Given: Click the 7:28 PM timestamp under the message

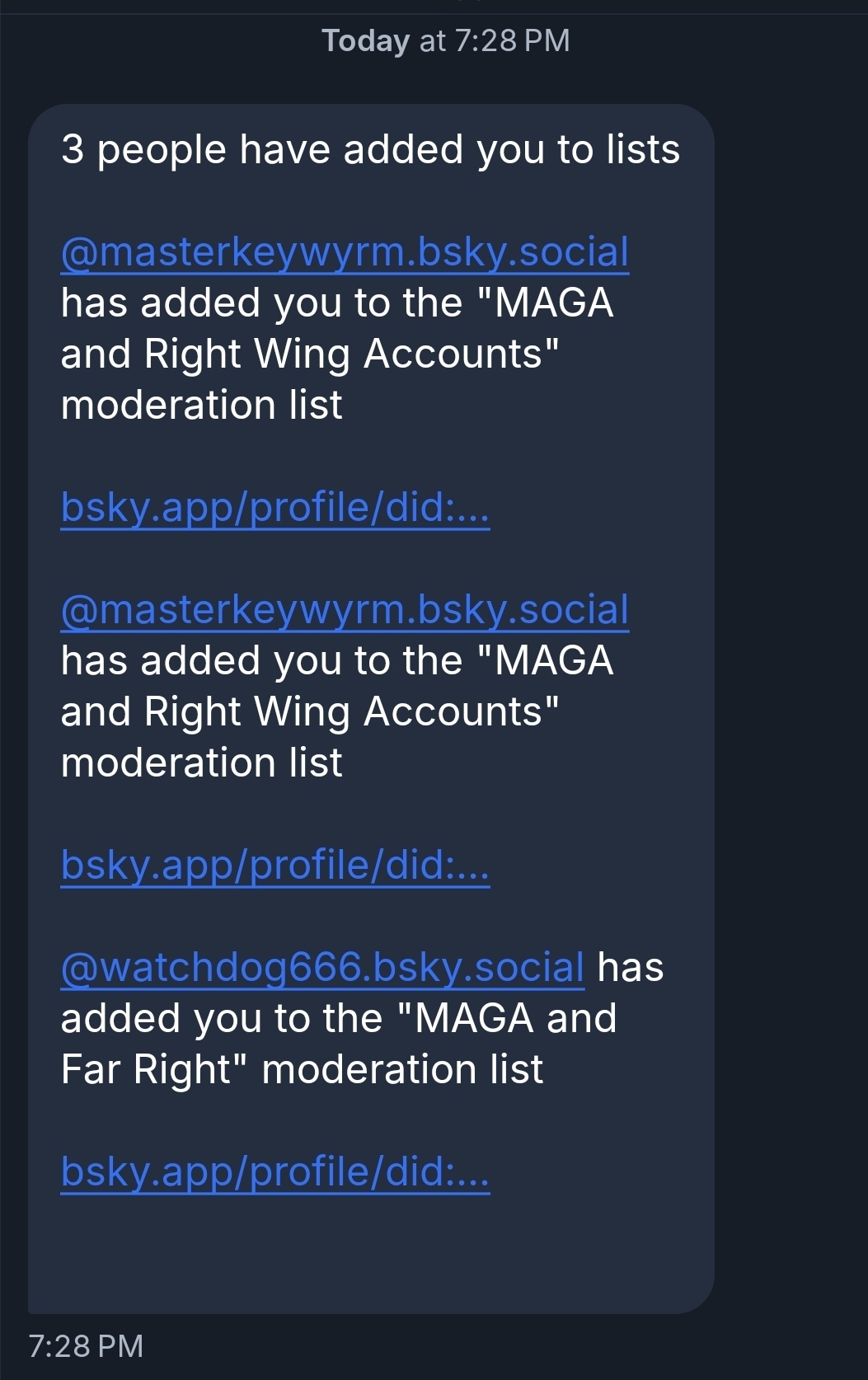Looking at the screenshot, I should (86, 1346).
